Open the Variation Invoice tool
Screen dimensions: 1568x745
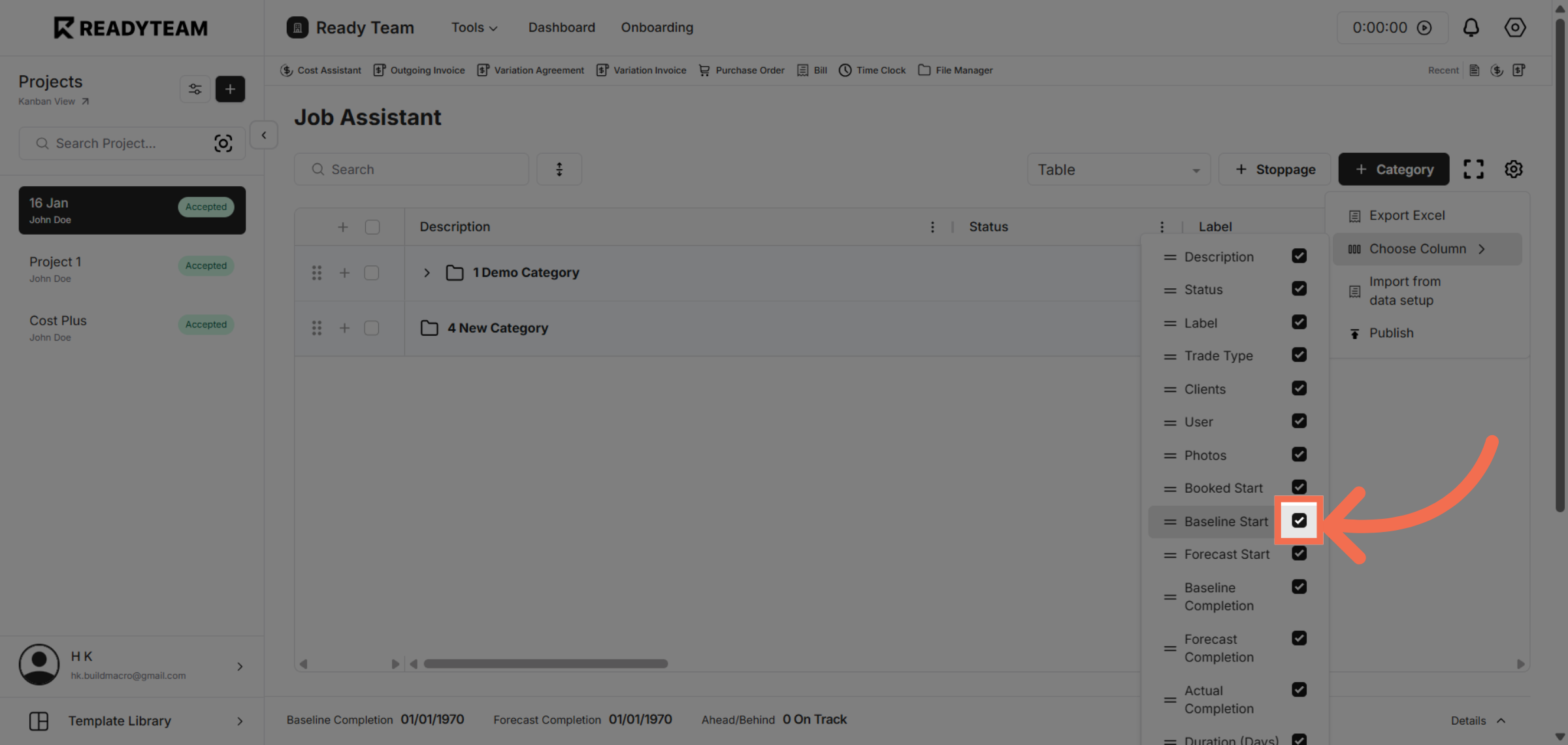pyautogui.click(x=641, y=70)
